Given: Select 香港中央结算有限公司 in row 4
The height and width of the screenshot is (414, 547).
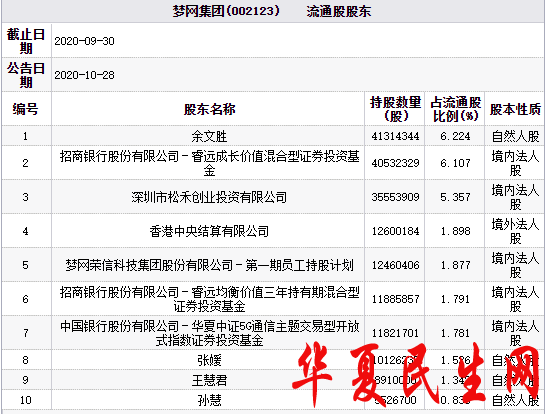Looking at the screenshot, I should click(209, 231).
